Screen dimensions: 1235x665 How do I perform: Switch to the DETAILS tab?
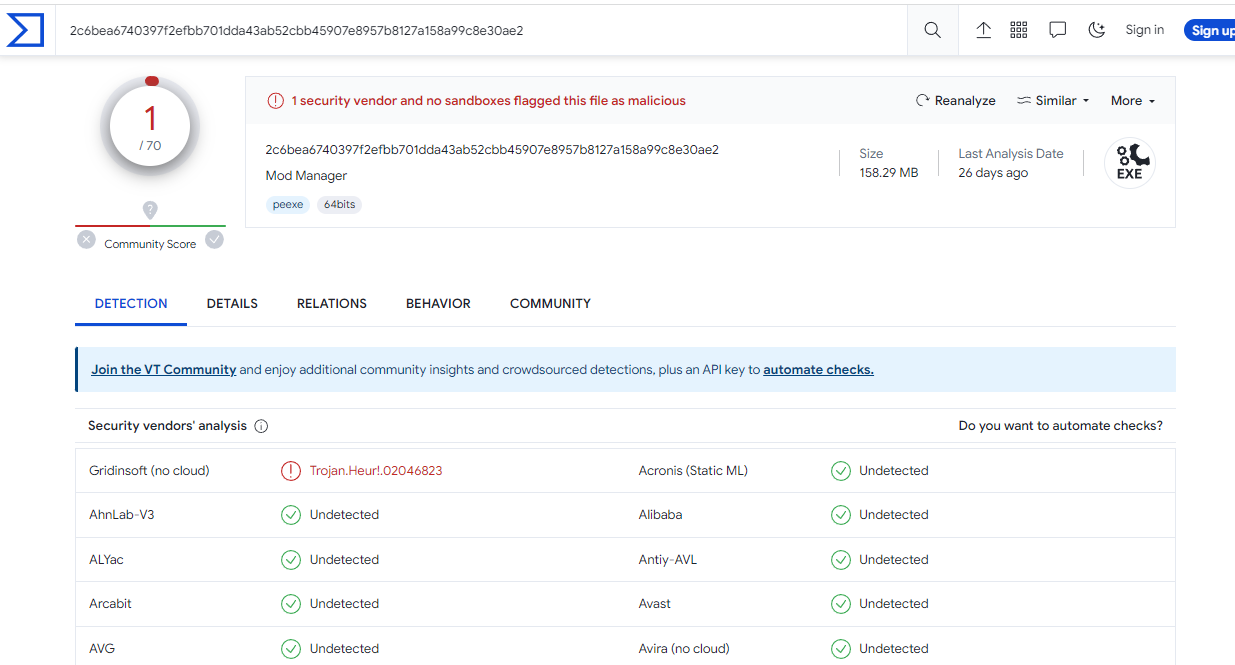(232, 304)
